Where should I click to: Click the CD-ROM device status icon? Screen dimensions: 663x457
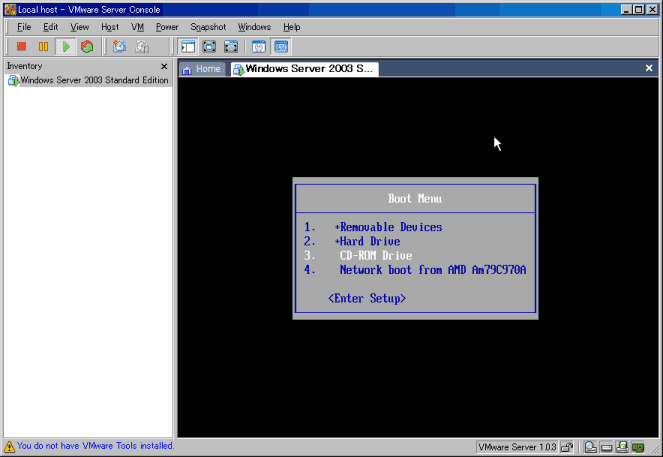point(590,447)
